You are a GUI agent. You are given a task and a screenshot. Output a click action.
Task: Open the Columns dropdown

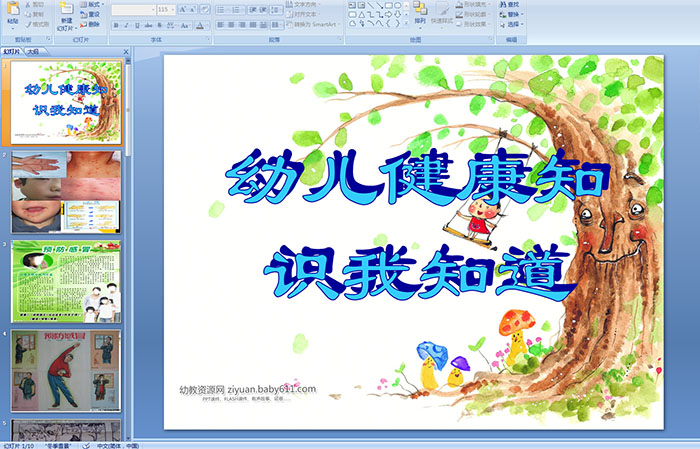tap(276, 25)
